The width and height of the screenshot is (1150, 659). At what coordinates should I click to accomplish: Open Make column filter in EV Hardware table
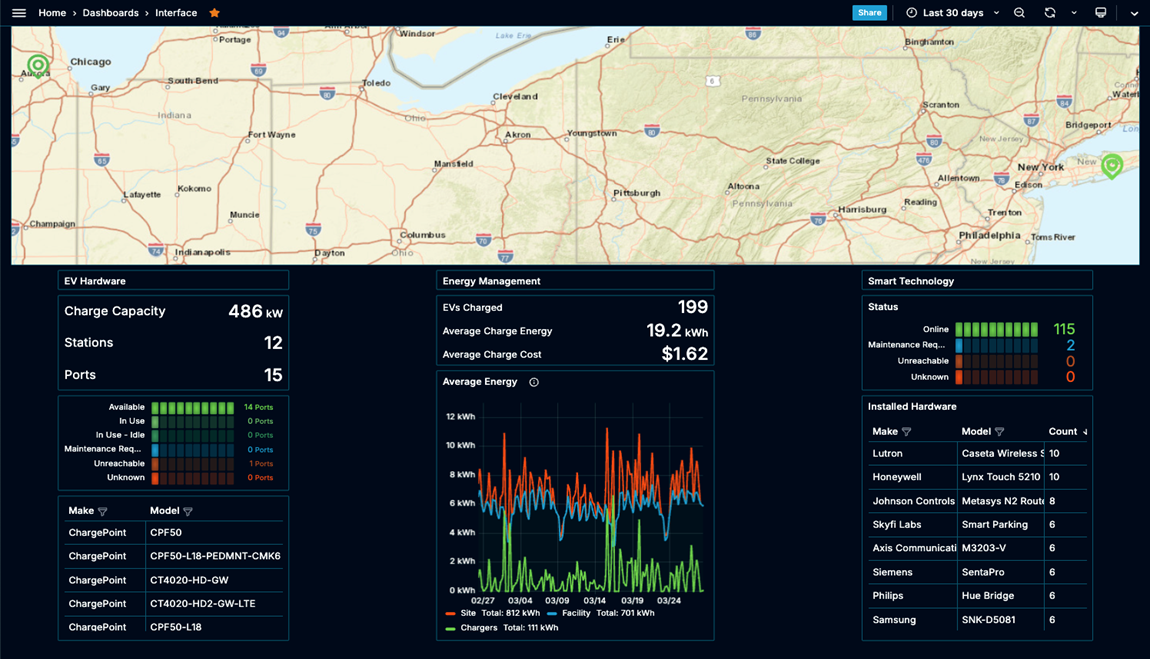pos(103,511)
